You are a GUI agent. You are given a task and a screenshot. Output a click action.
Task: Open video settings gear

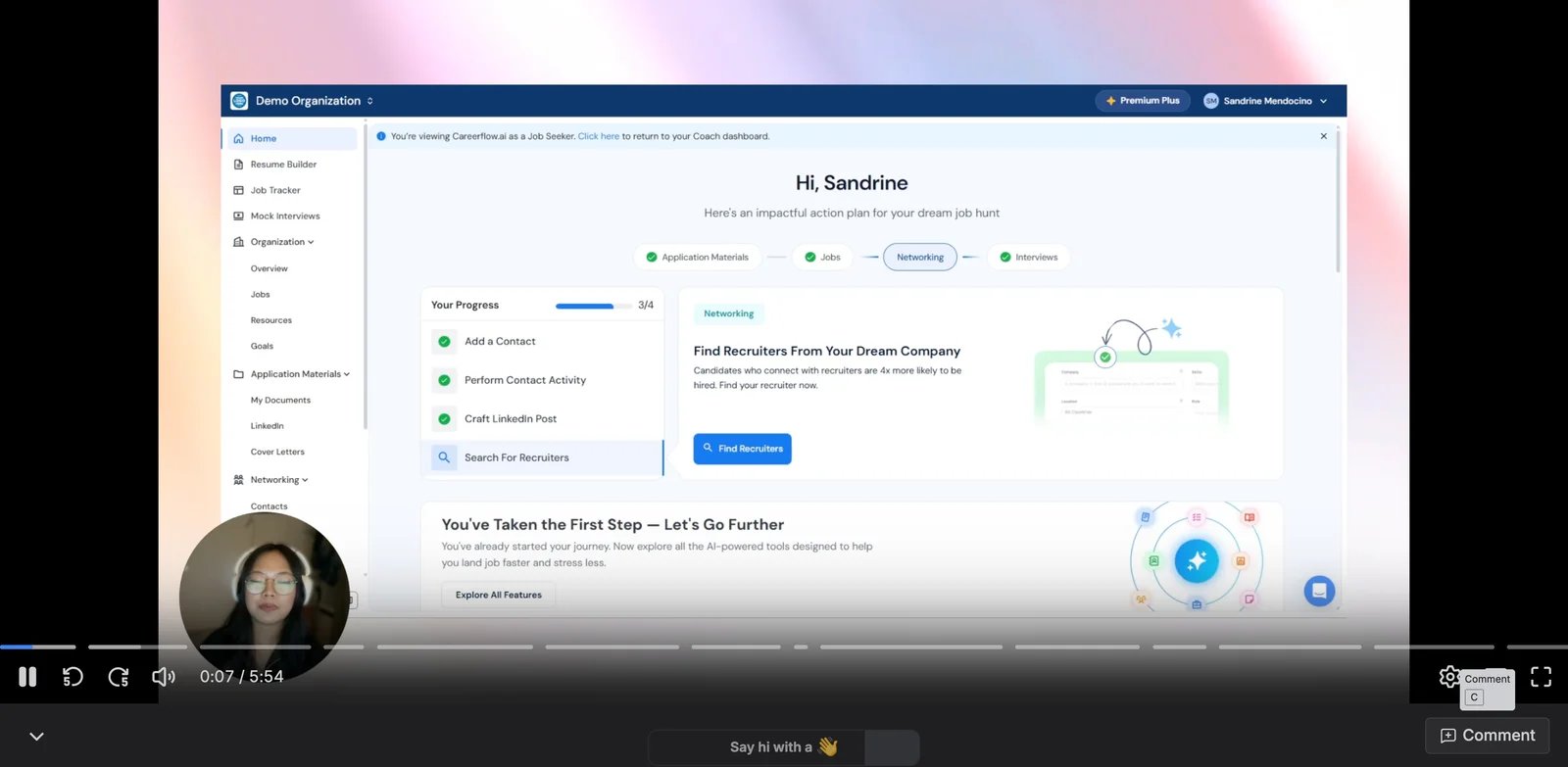click(x=1449, y=676)
